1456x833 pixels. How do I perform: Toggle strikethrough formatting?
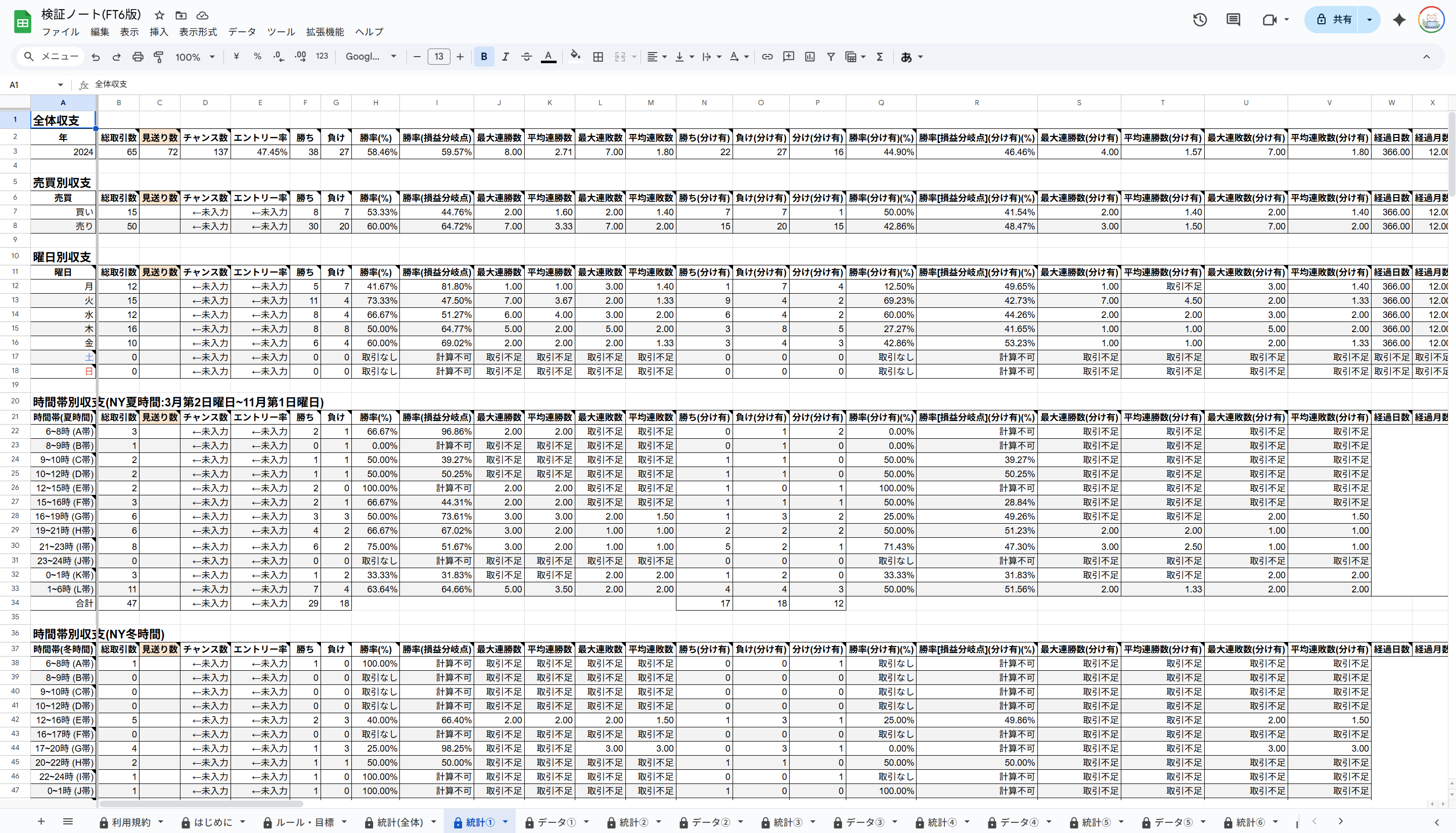pyautogui.click(x=526, y=57)
